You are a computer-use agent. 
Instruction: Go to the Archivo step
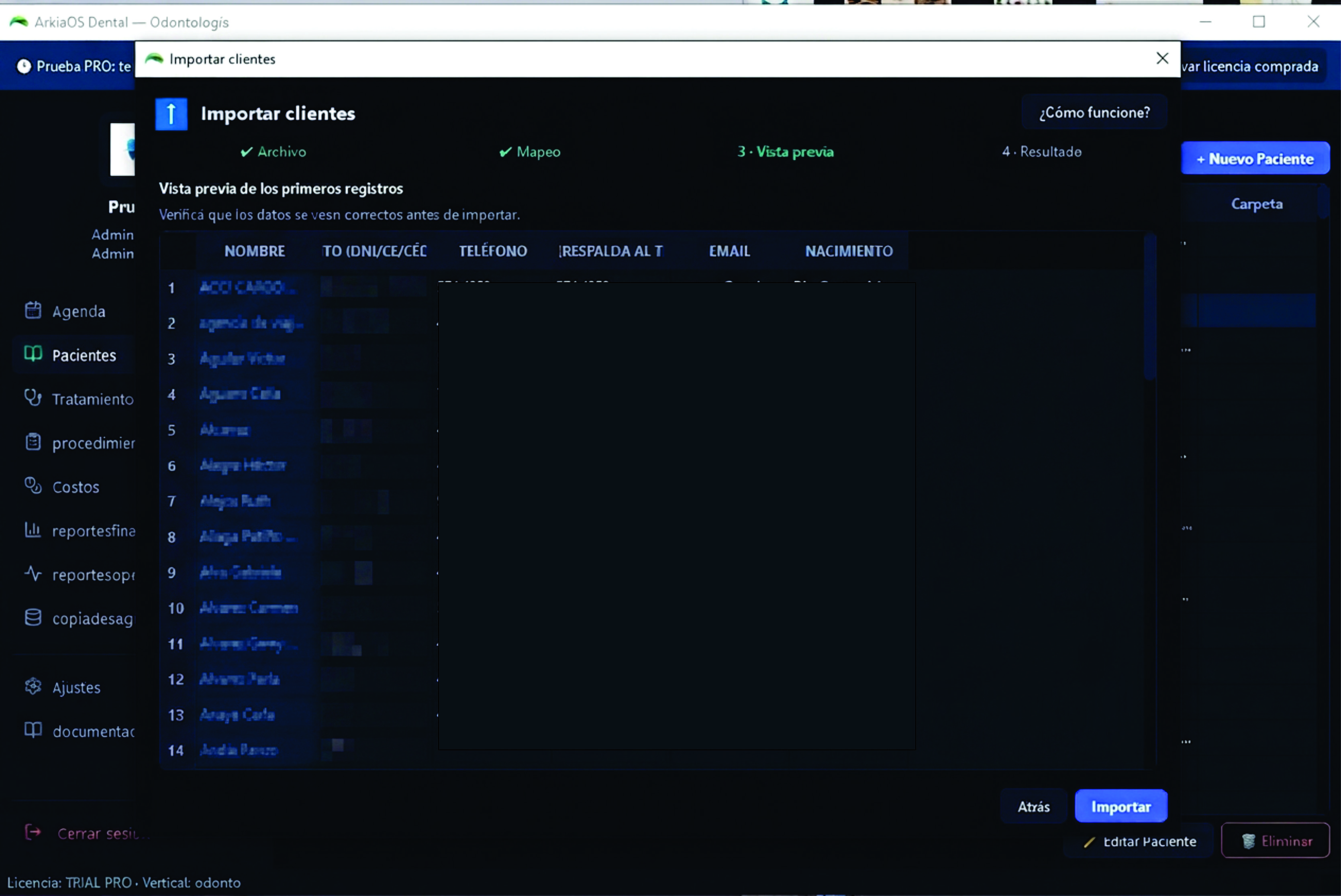point(273,151)
